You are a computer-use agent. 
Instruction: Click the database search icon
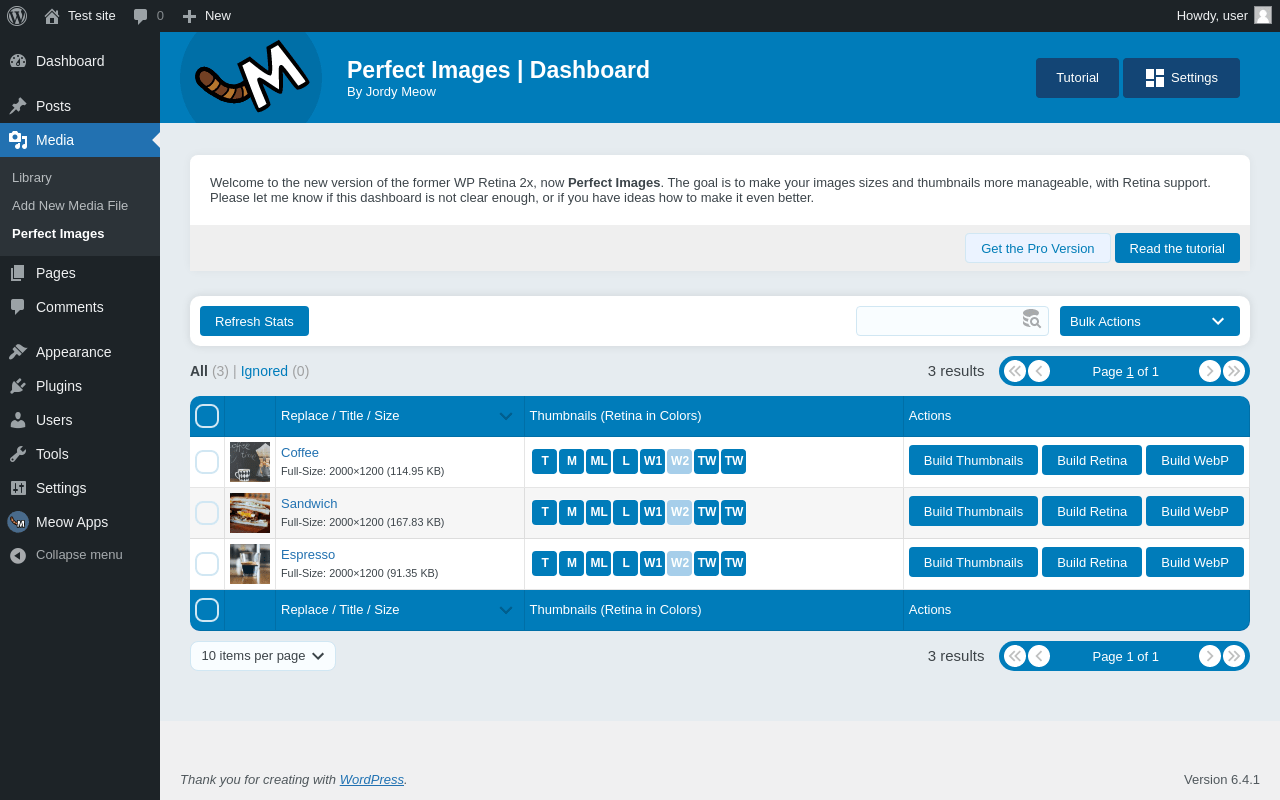tap(1031, 319)
